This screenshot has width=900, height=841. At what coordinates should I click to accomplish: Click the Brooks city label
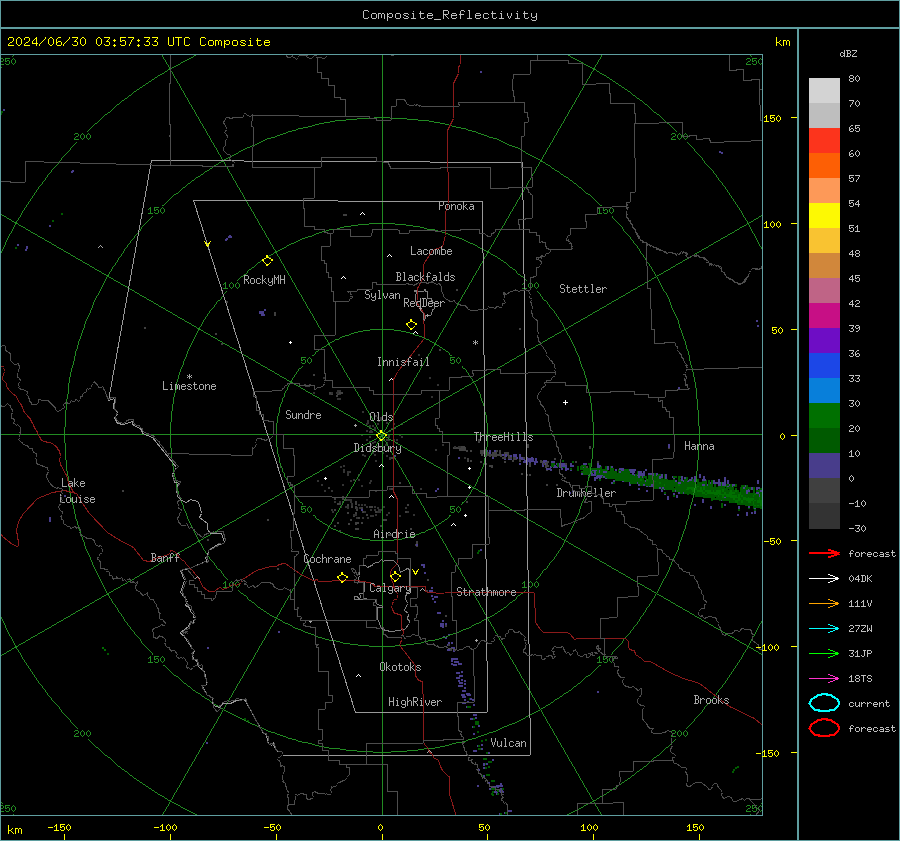click(x=711, y=700)
